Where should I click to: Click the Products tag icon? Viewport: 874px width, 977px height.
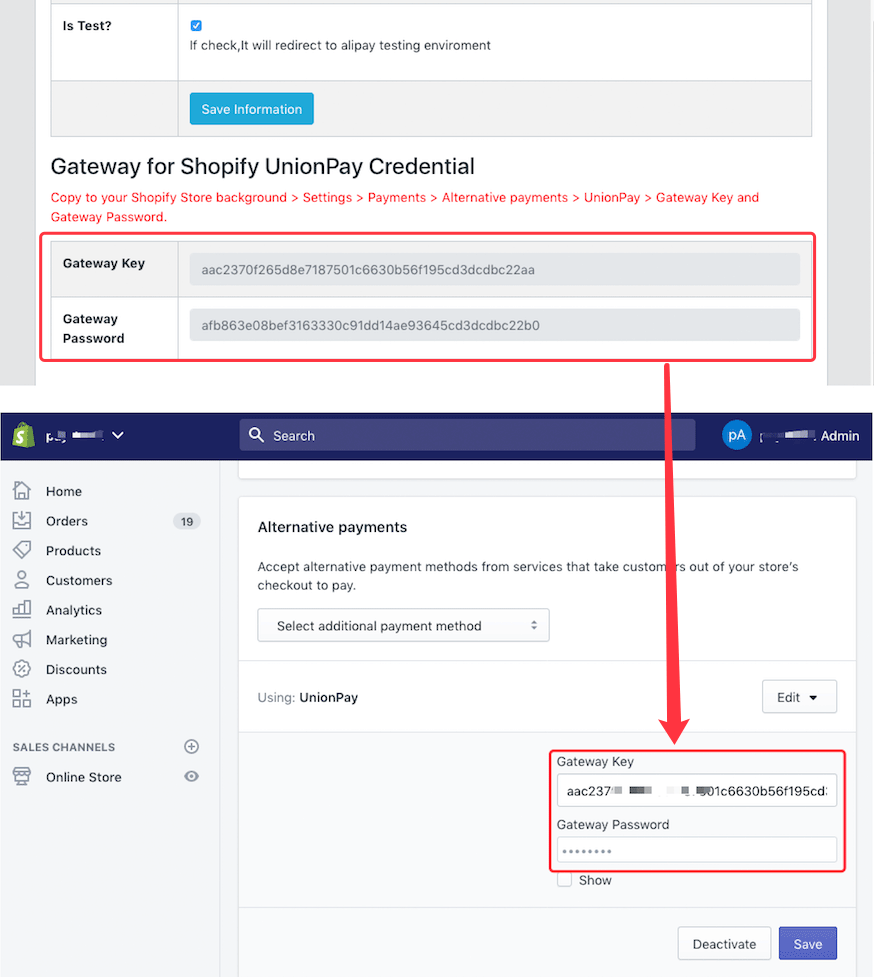(x=22, y=551)
